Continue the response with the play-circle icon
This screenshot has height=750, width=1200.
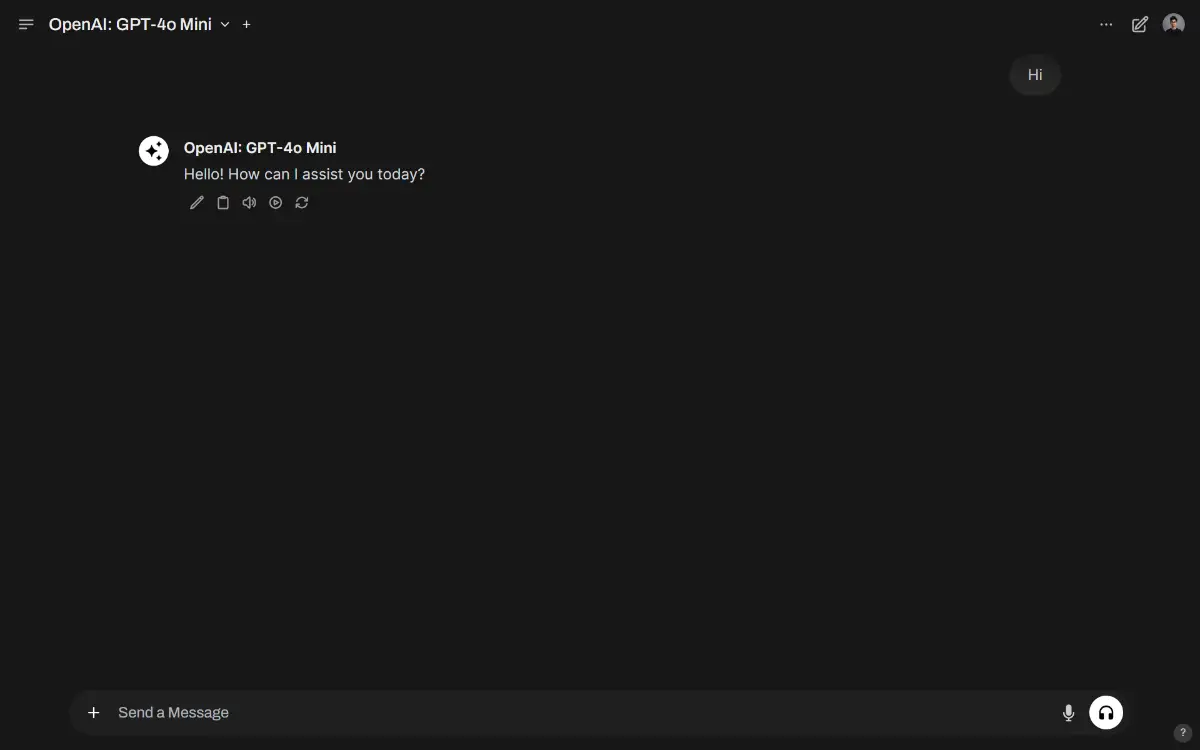[x=276, y=203]
